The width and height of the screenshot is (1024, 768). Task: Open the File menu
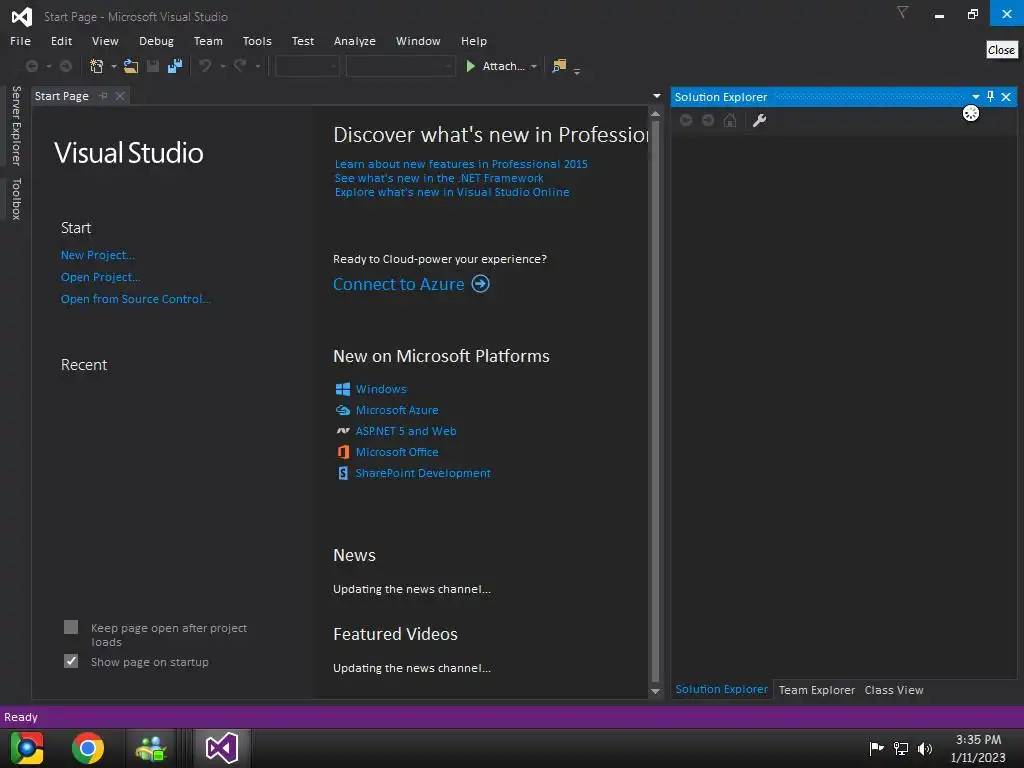(x=20, y=41)
